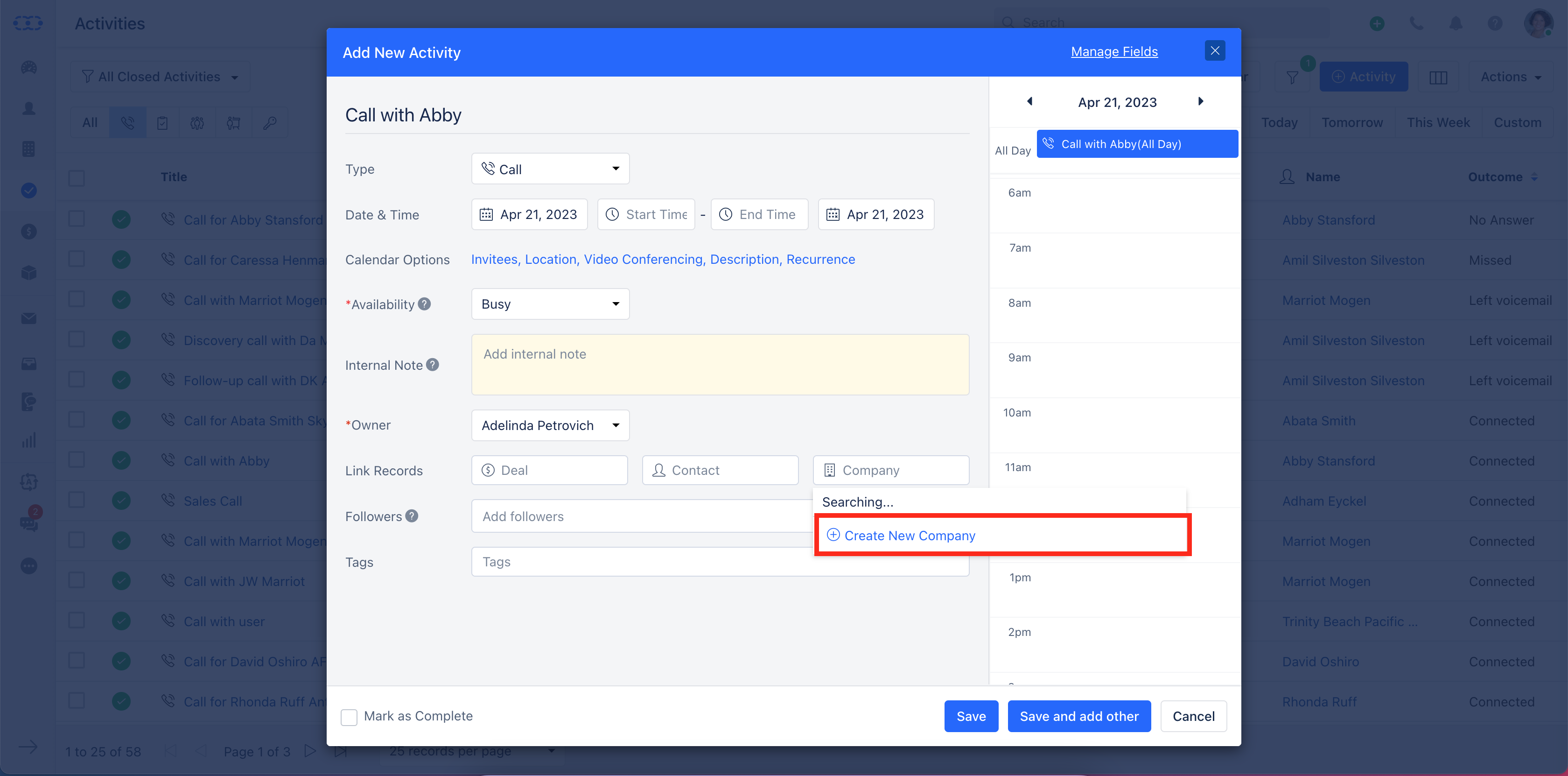Select checkbox for Call for Abby Stansford row

77,219
